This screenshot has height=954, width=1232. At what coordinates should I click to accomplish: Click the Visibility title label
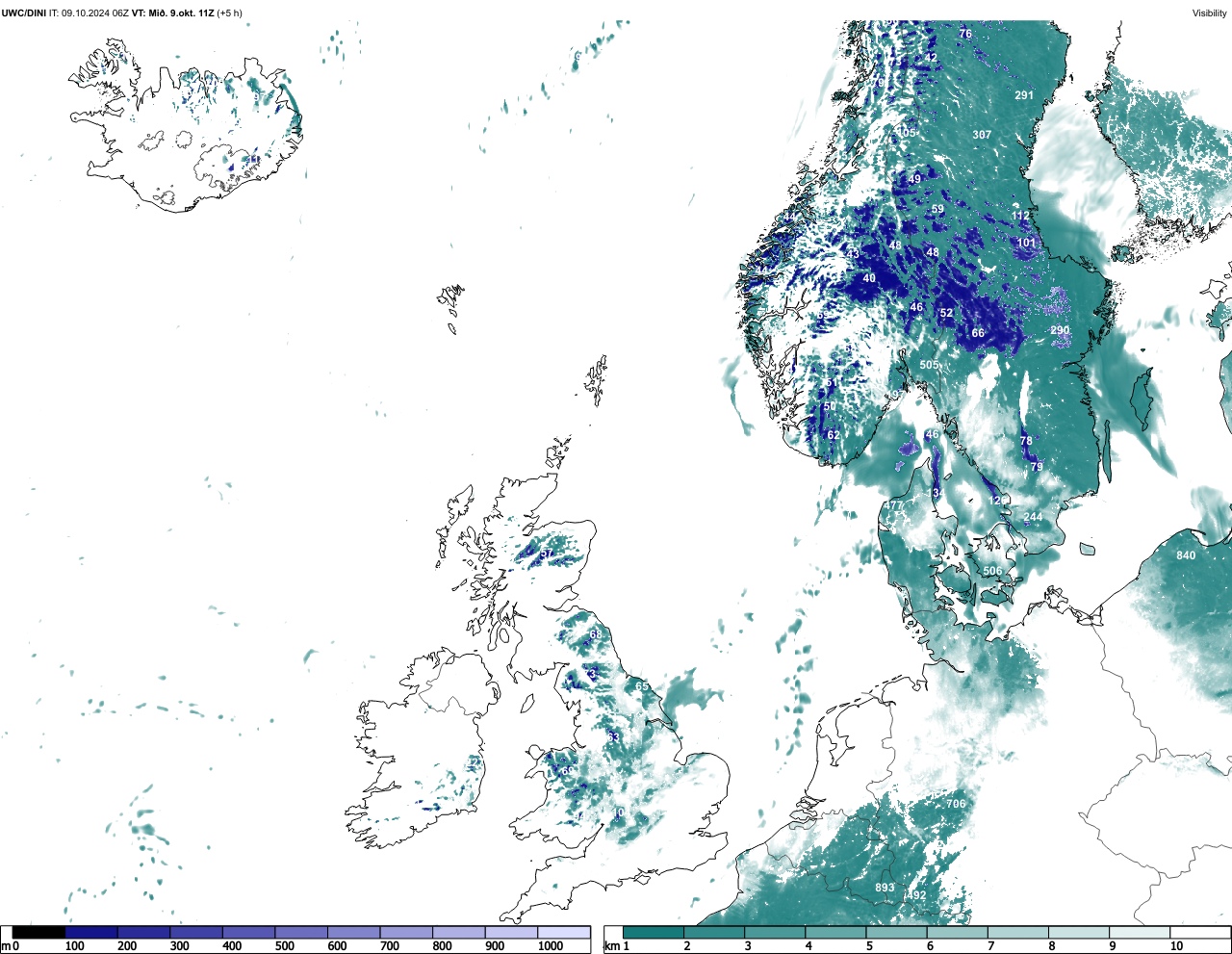click(x=1210, y=13)
